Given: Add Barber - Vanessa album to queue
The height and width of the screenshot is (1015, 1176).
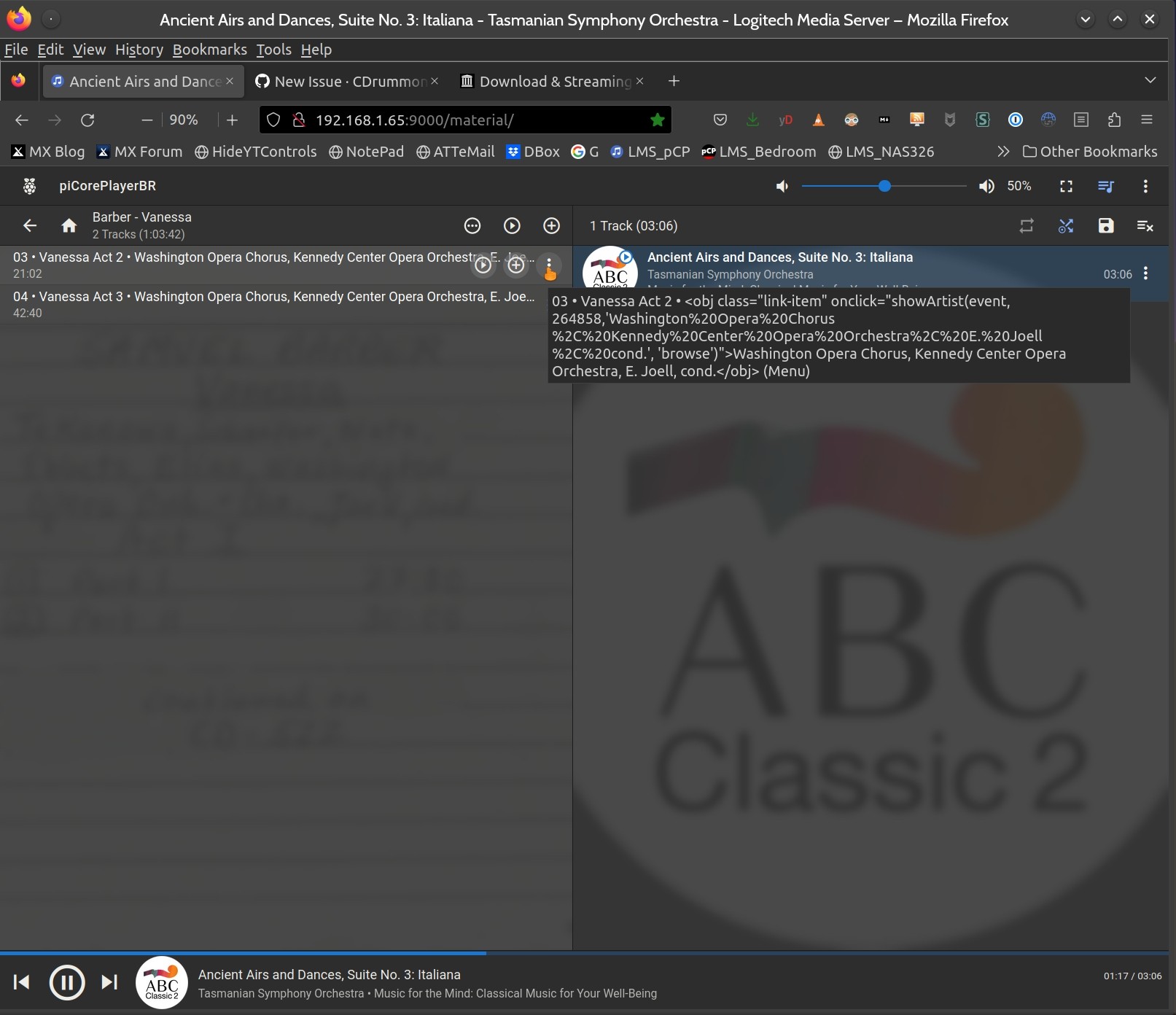Looking at the screenshot, I should 551,226.
